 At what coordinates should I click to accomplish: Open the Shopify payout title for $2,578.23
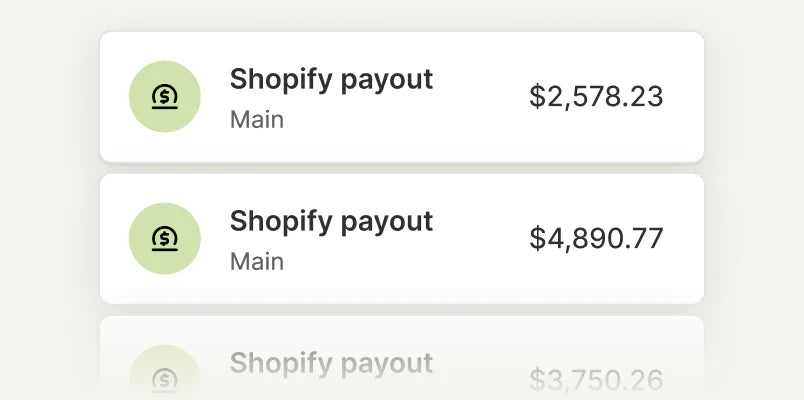click(331, 79)
